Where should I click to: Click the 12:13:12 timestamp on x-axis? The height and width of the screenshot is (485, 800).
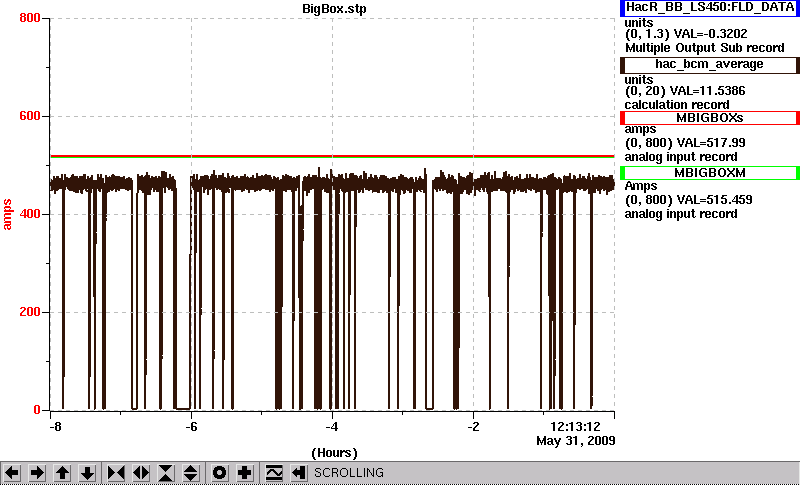pos(575,427)
